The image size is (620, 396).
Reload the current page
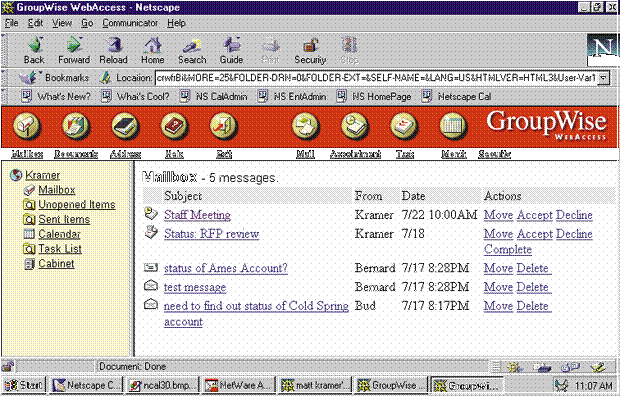point(113,50)
